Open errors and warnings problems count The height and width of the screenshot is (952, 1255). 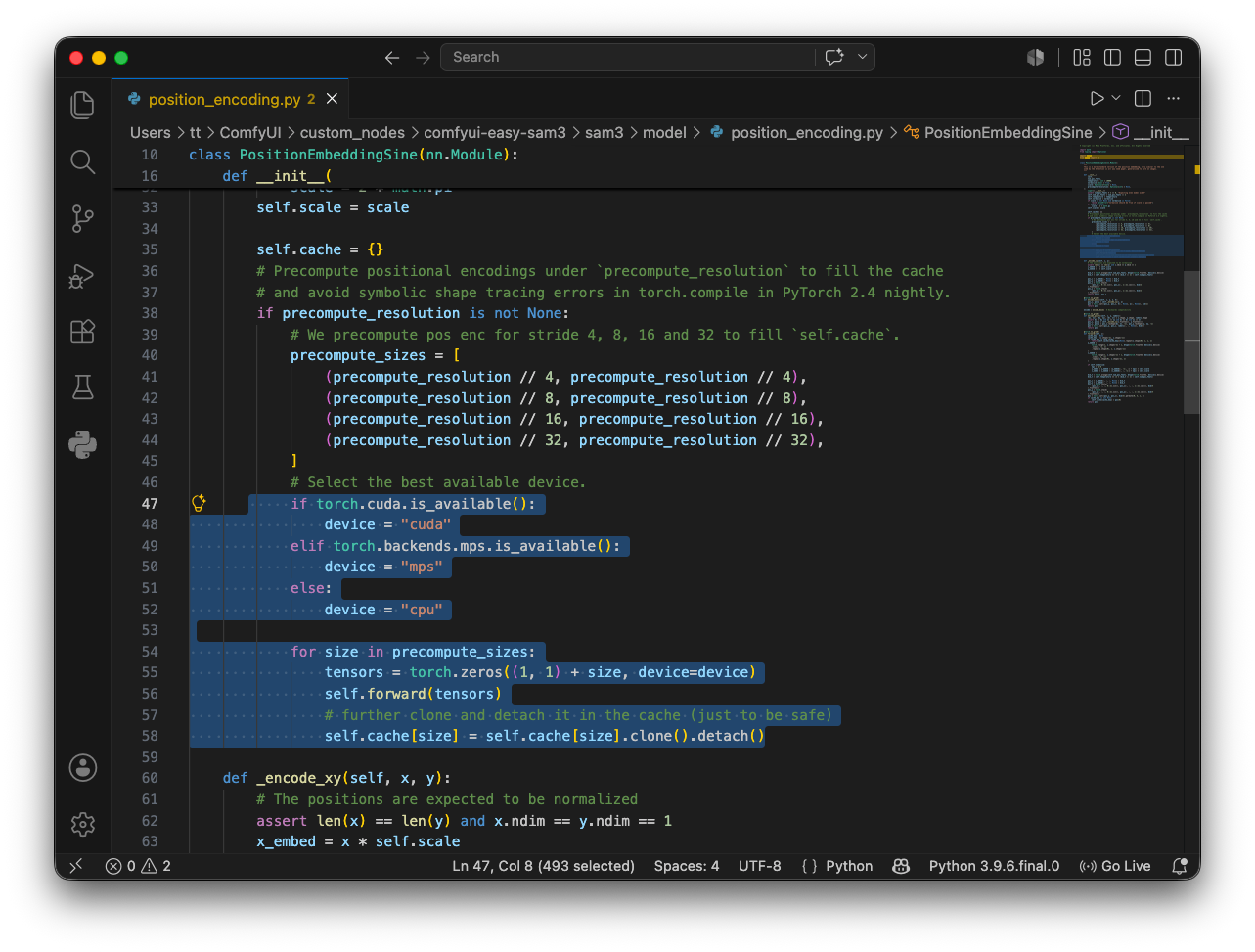point(138,866)
